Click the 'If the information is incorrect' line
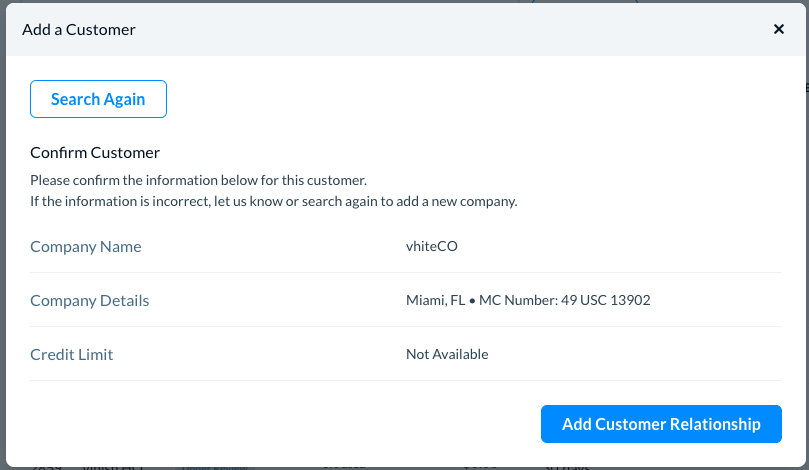The height and width of the screenshot is (470, 809). pyautogui.click(x=273, y=201)
